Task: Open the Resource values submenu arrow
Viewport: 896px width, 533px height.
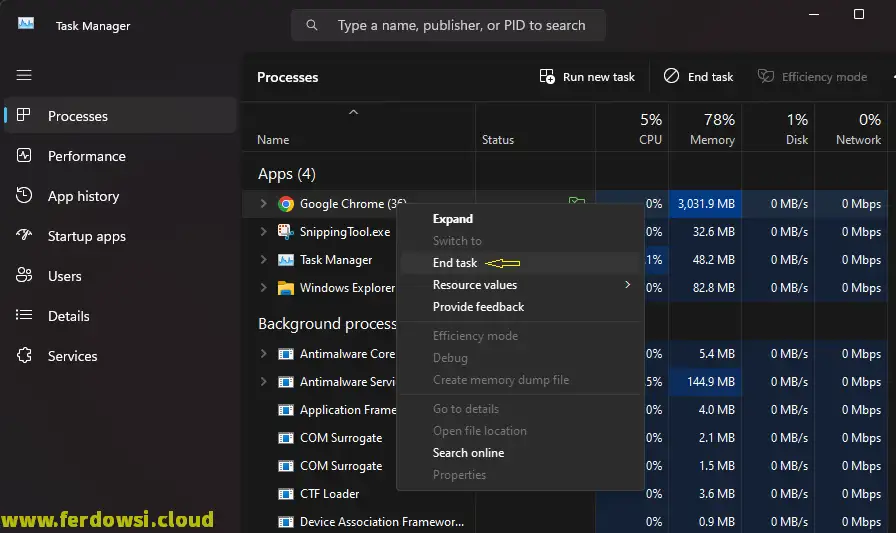Action: point(627,284)
